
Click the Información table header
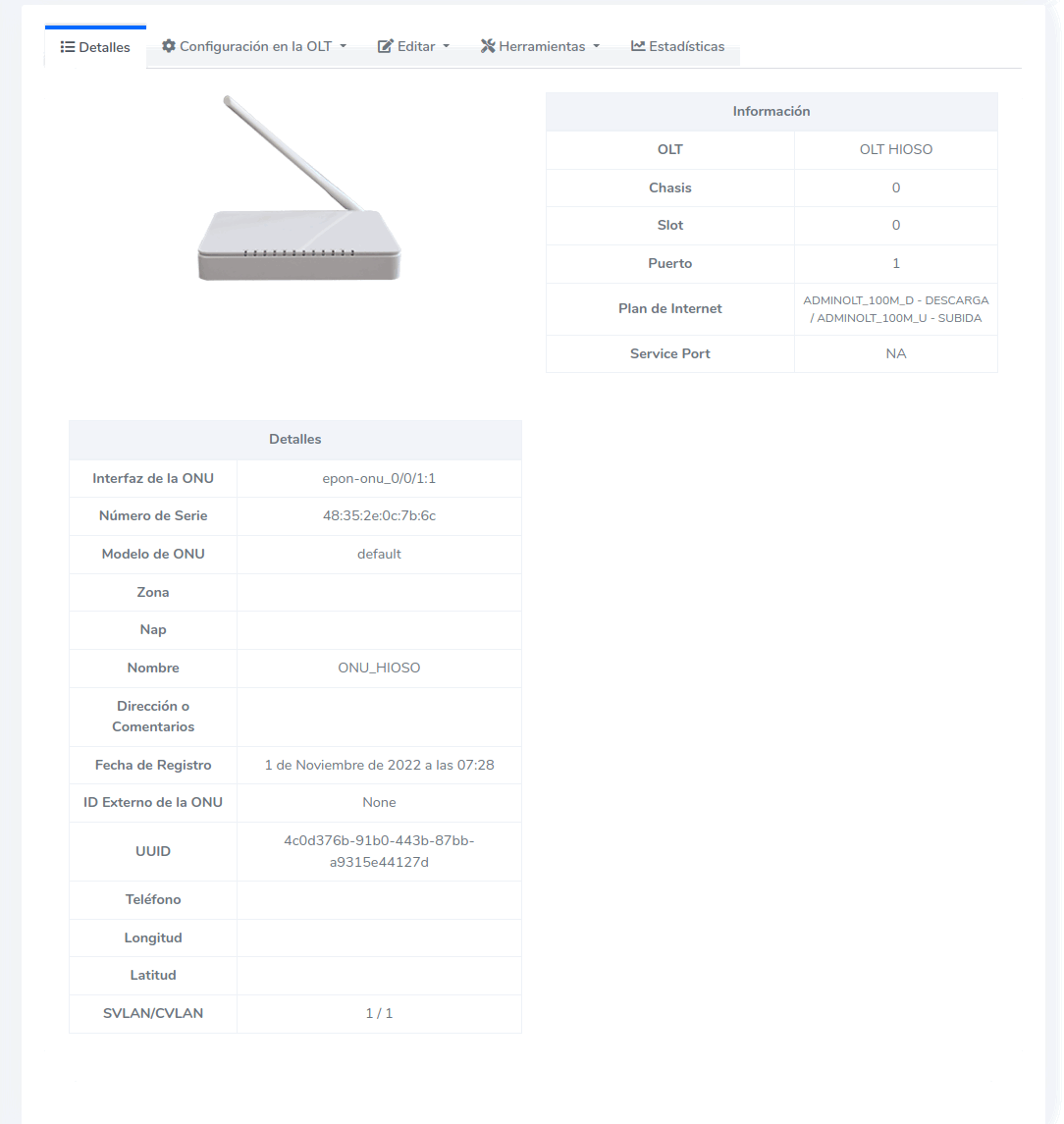click(771, 112)
